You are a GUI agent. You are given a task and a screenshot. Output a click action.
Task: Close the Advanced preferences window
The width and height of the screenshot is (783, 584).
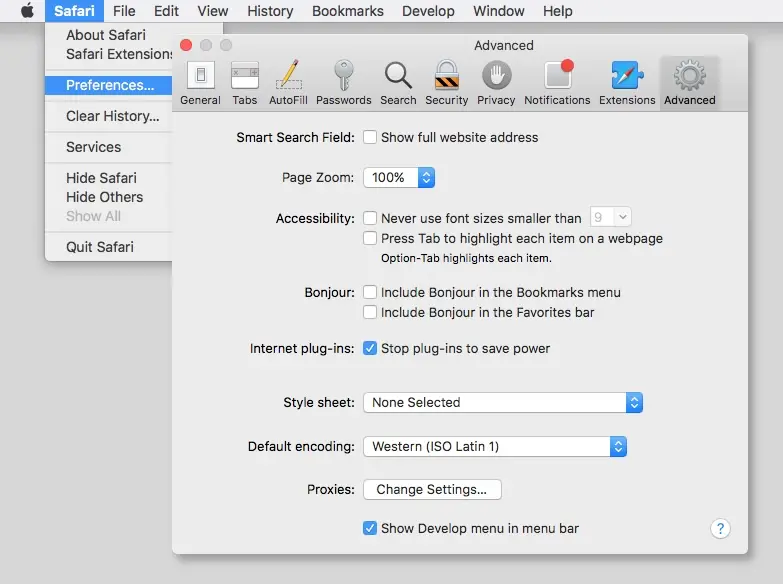pos(186,45)
